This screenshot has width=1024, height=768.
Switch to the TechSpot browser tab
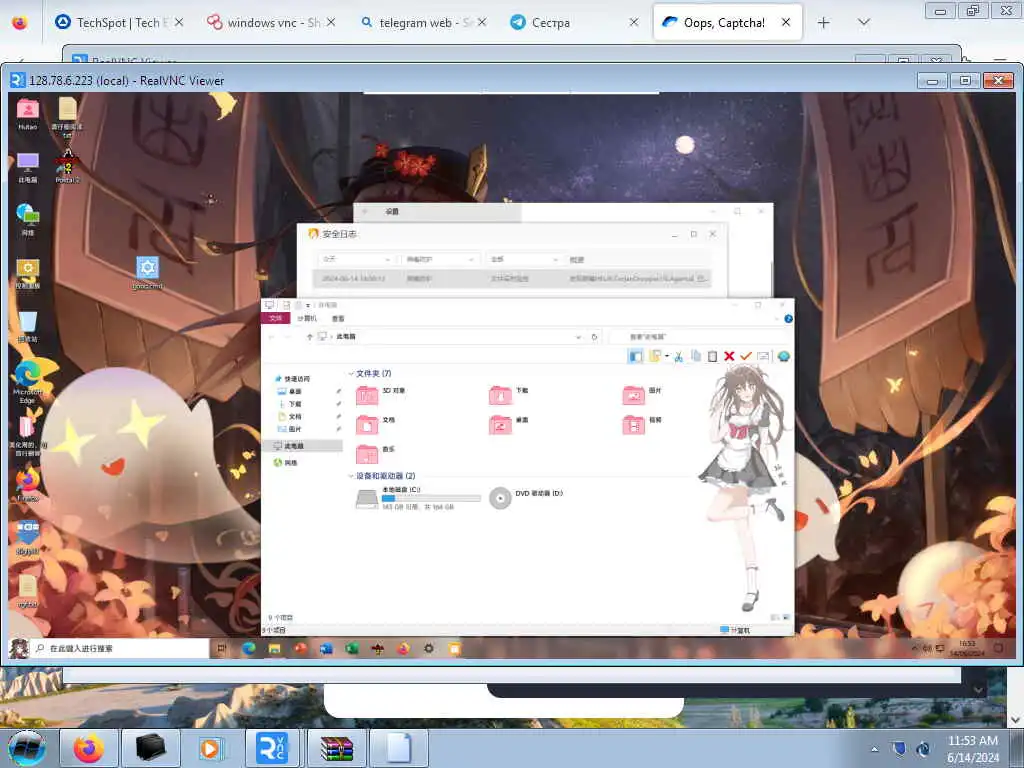(119, 23)
